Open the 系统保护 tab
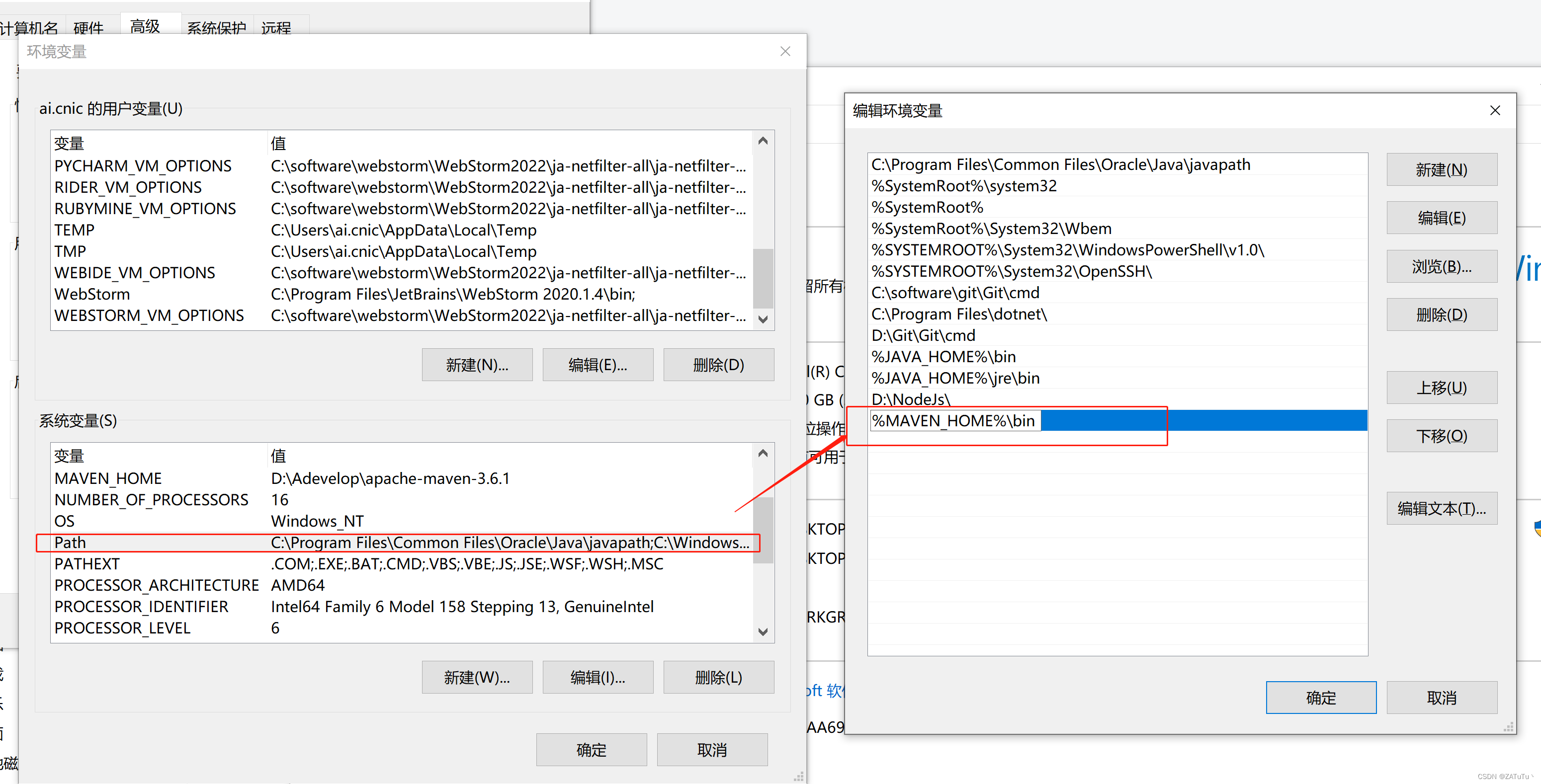Viewport: 1541px width, 784px height. click(216, 27)
